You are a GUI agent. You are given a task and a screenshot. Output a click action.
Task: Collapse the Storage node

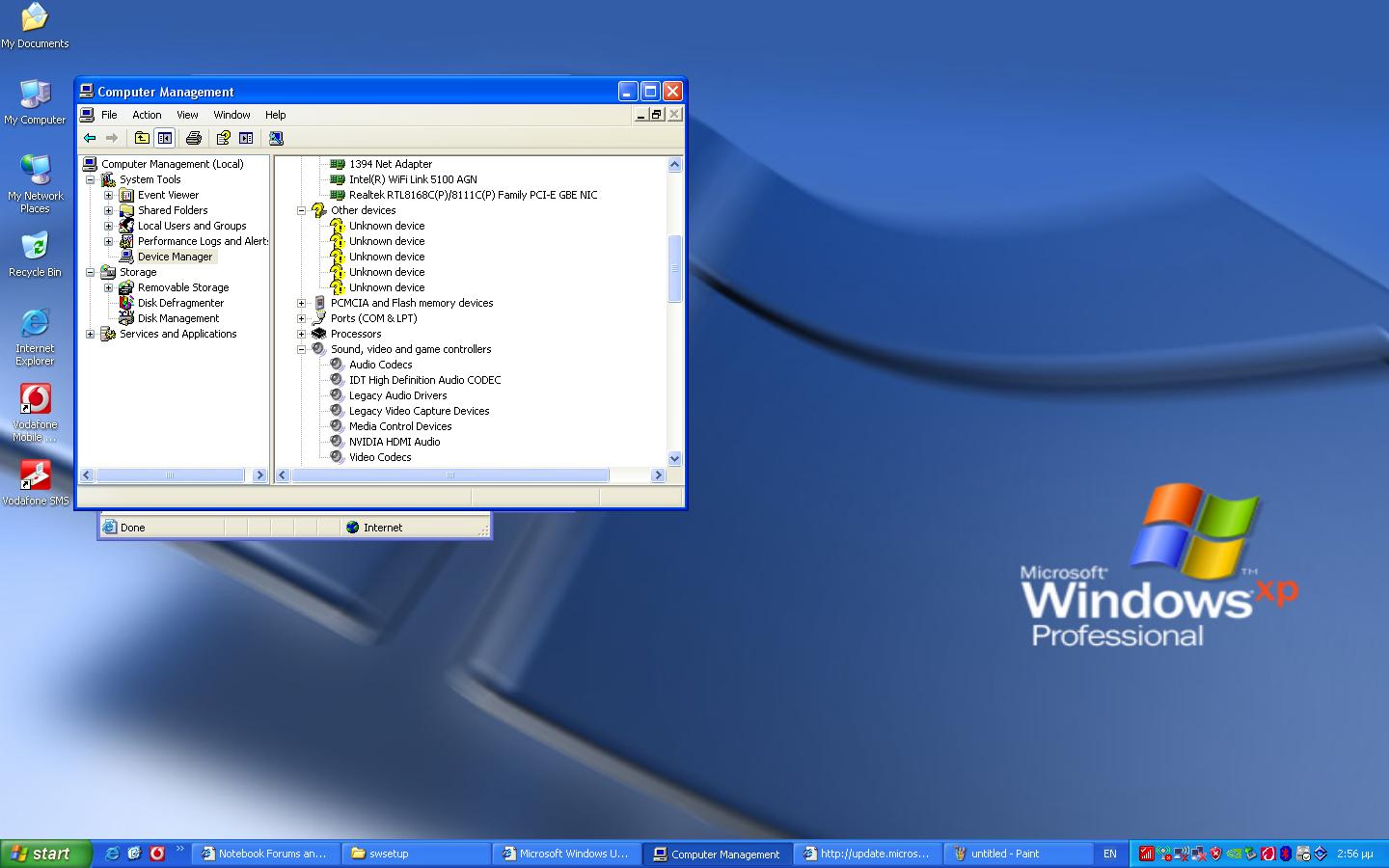tap(91, 272)
